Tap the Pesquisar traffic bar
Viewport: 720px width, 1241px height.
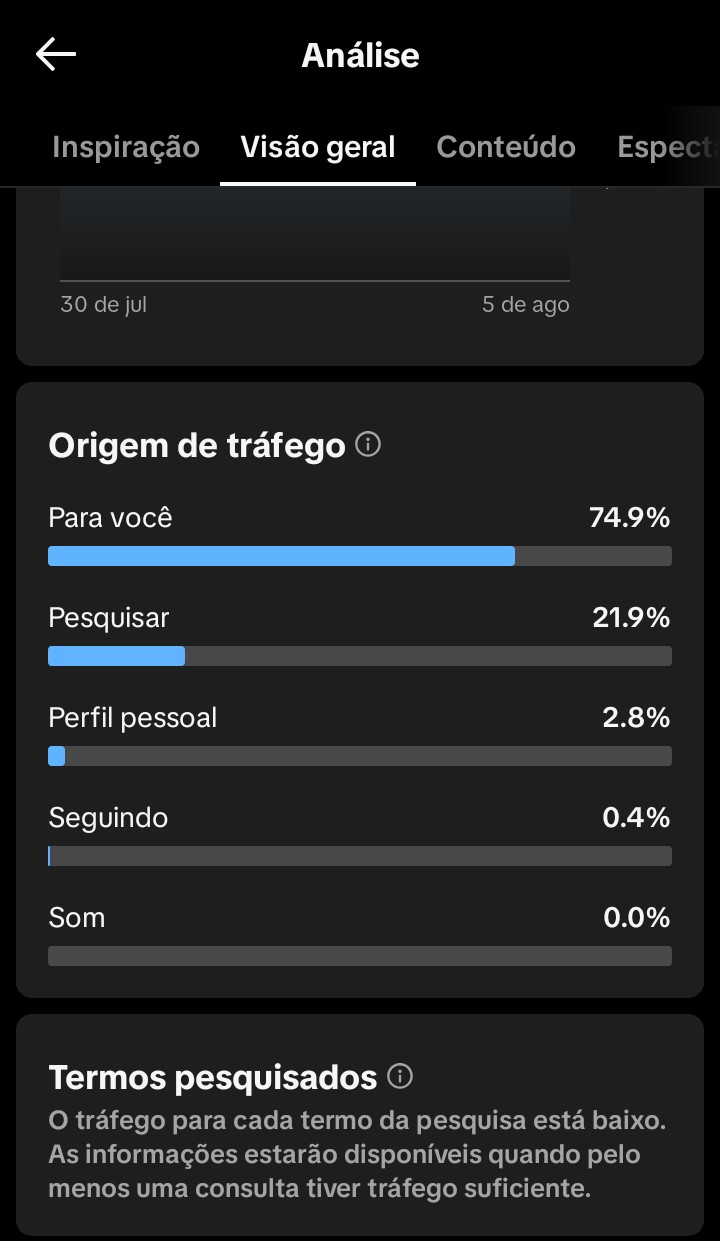click(x=360, y=656)
